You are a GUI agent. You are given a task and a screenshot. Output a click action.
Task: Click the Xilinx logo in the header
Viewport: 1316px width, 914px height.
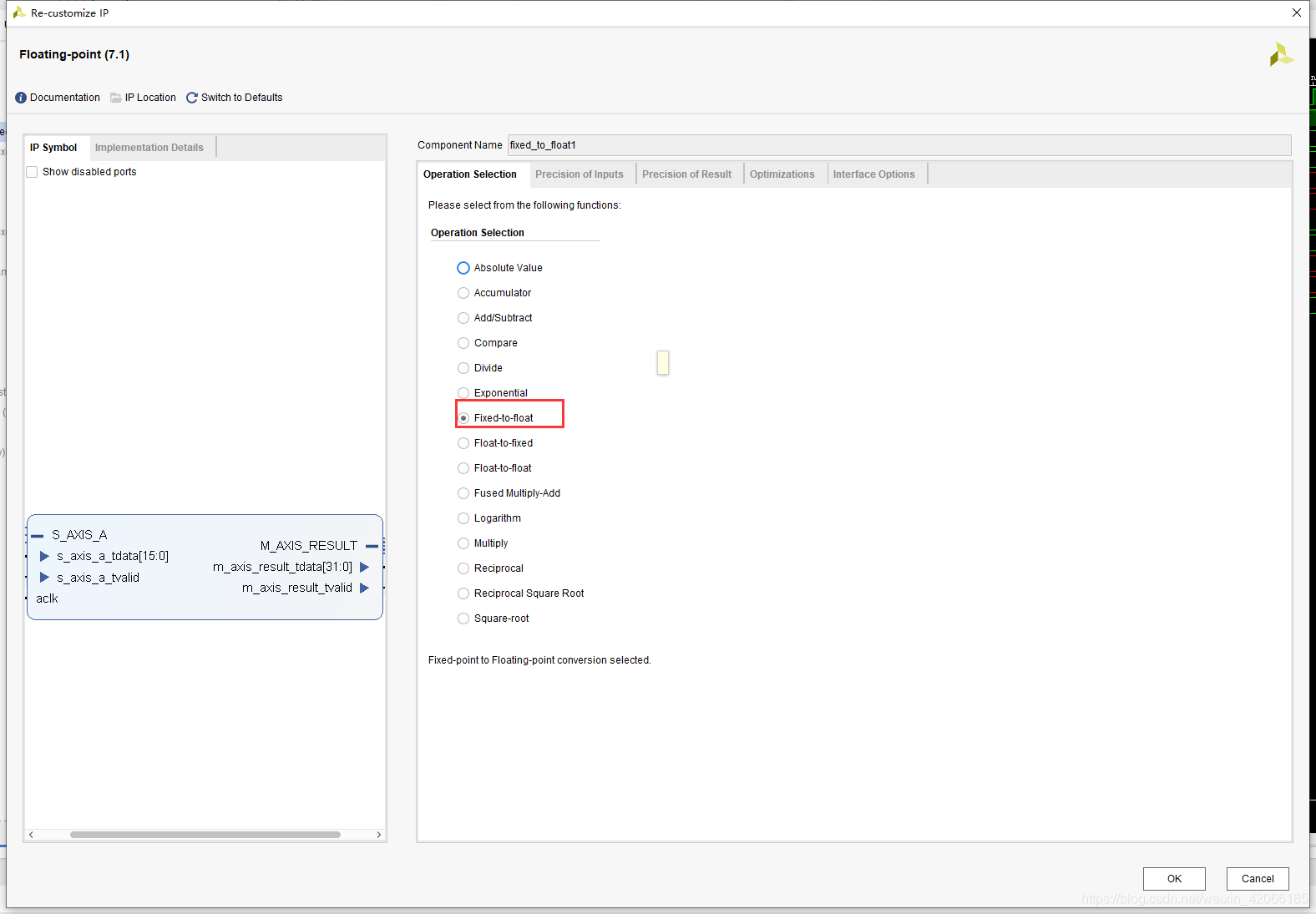point(1281,55)
